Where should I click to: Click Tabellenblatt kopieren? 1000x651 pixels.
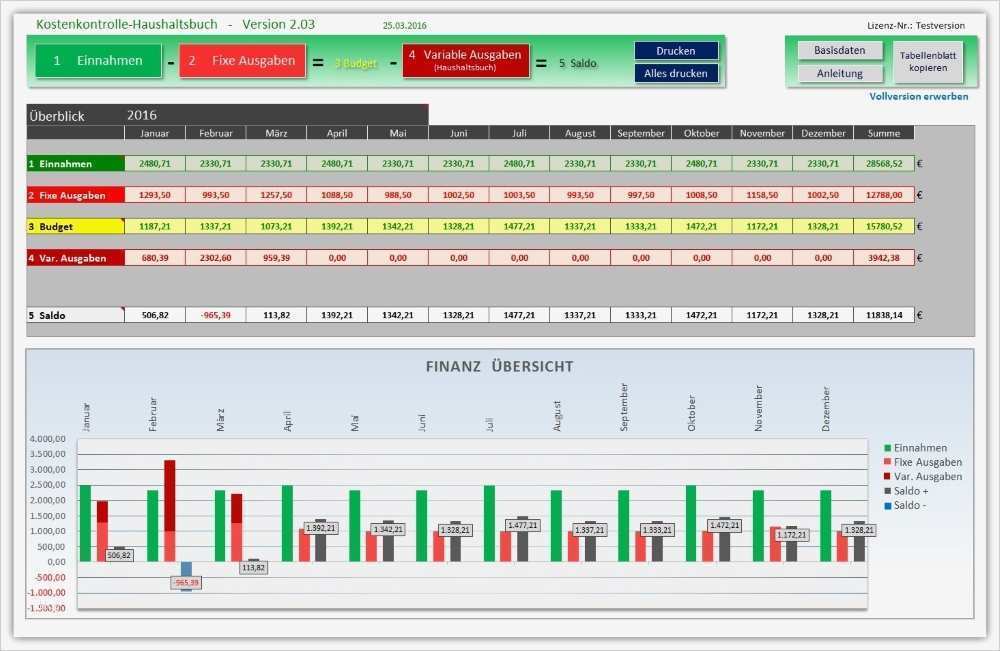[x=929, y=63]
